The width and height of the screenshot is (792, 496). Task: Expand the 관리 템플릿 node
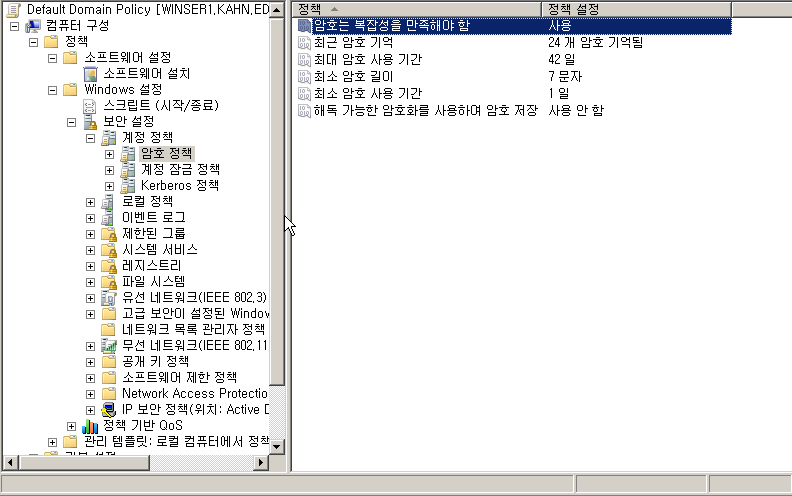click(x=53, y=442)
